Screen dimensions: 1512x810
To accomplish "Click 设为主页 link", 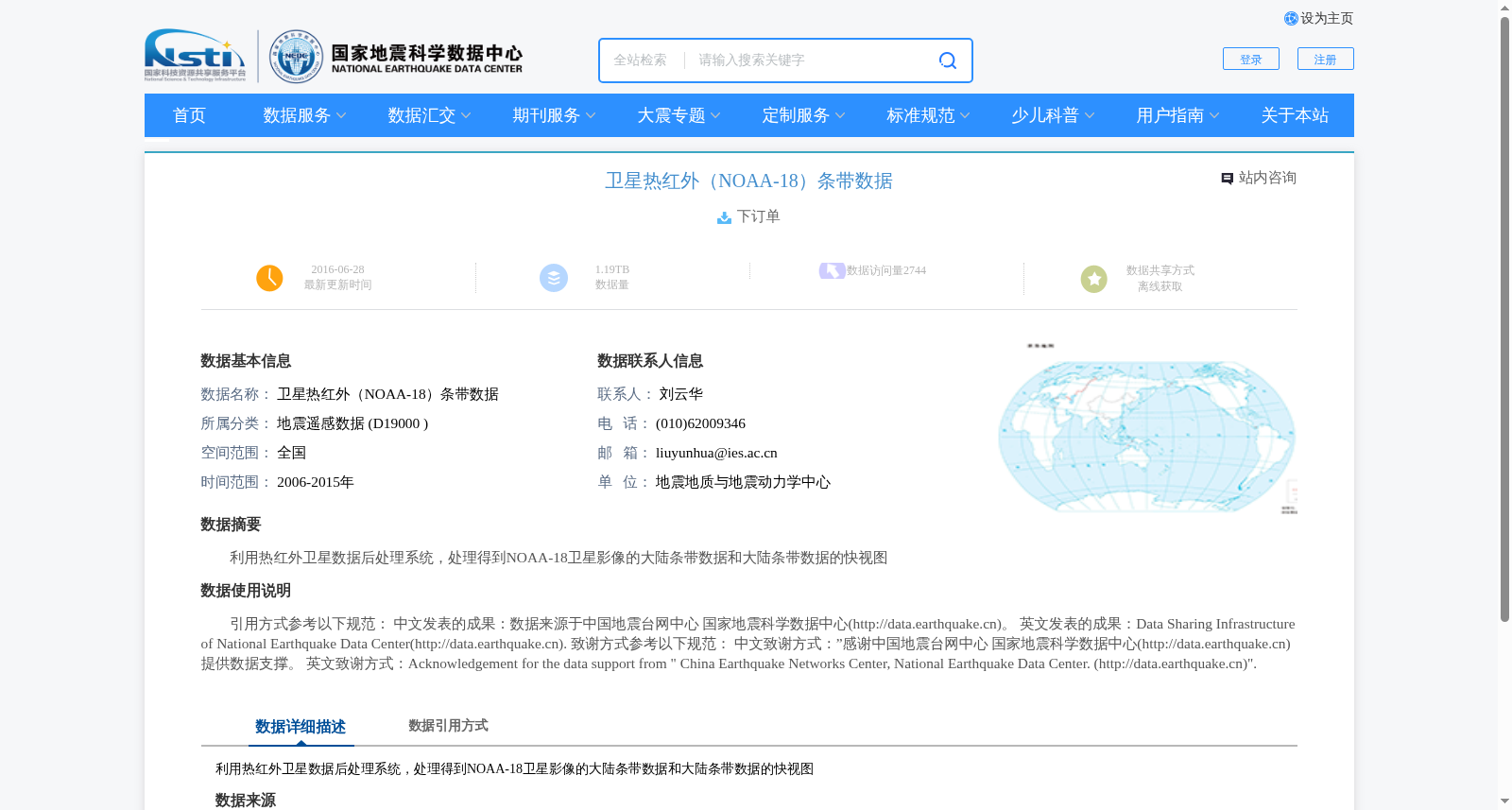I will pos(1327,19).
